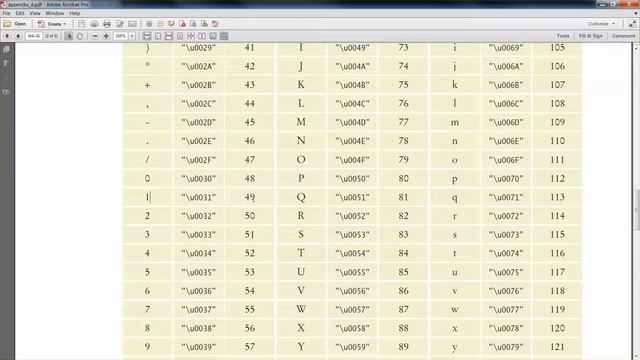Click the Open folder button
Image resolution: width=640 pixels, height=360 pixels.
click(15, 24)
